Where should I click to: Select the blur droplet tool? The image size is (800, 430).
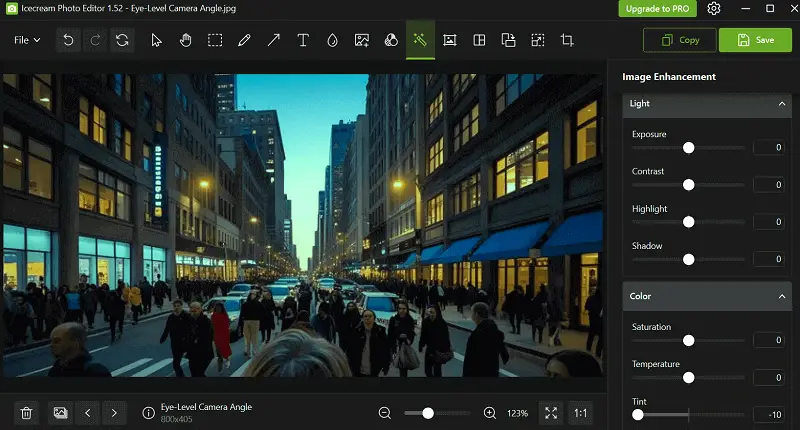click(332, 40)
